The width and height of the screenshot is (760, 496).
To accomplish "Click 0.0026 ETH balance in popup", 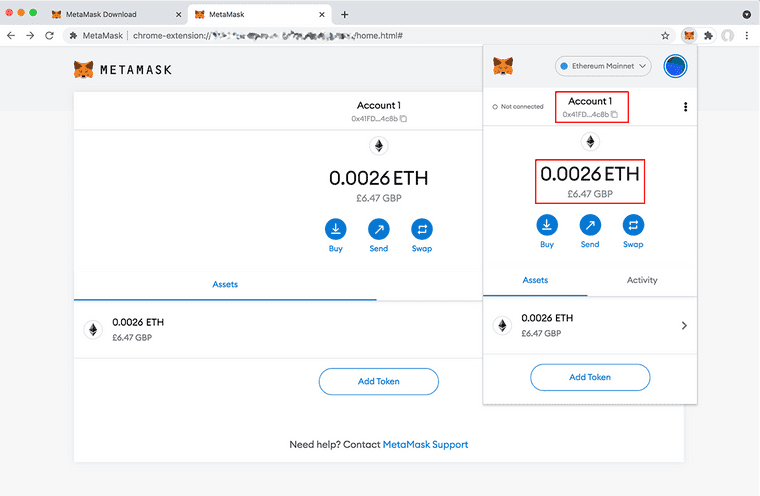I will [x=590, y=174].
